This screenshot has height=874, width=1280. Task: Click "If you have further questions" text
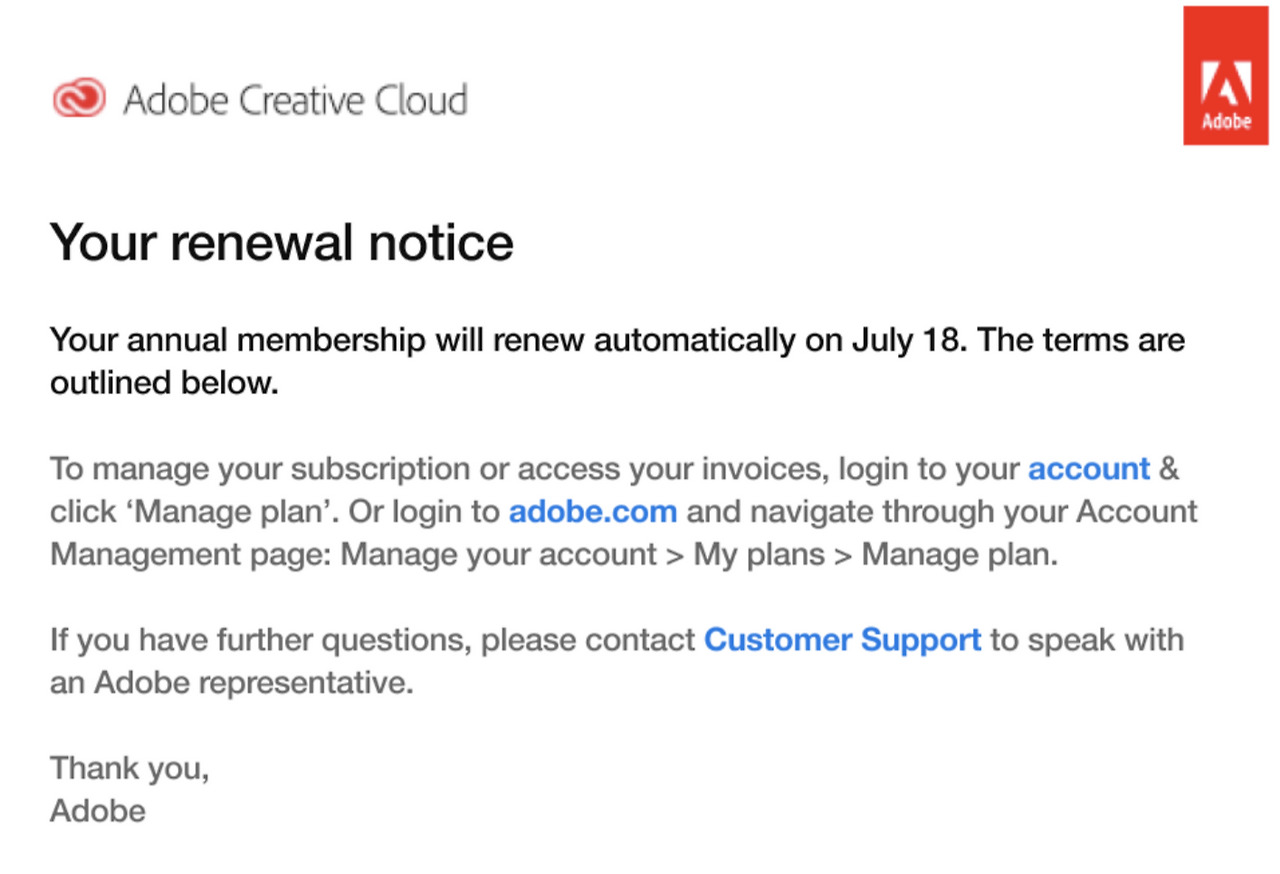259,640
